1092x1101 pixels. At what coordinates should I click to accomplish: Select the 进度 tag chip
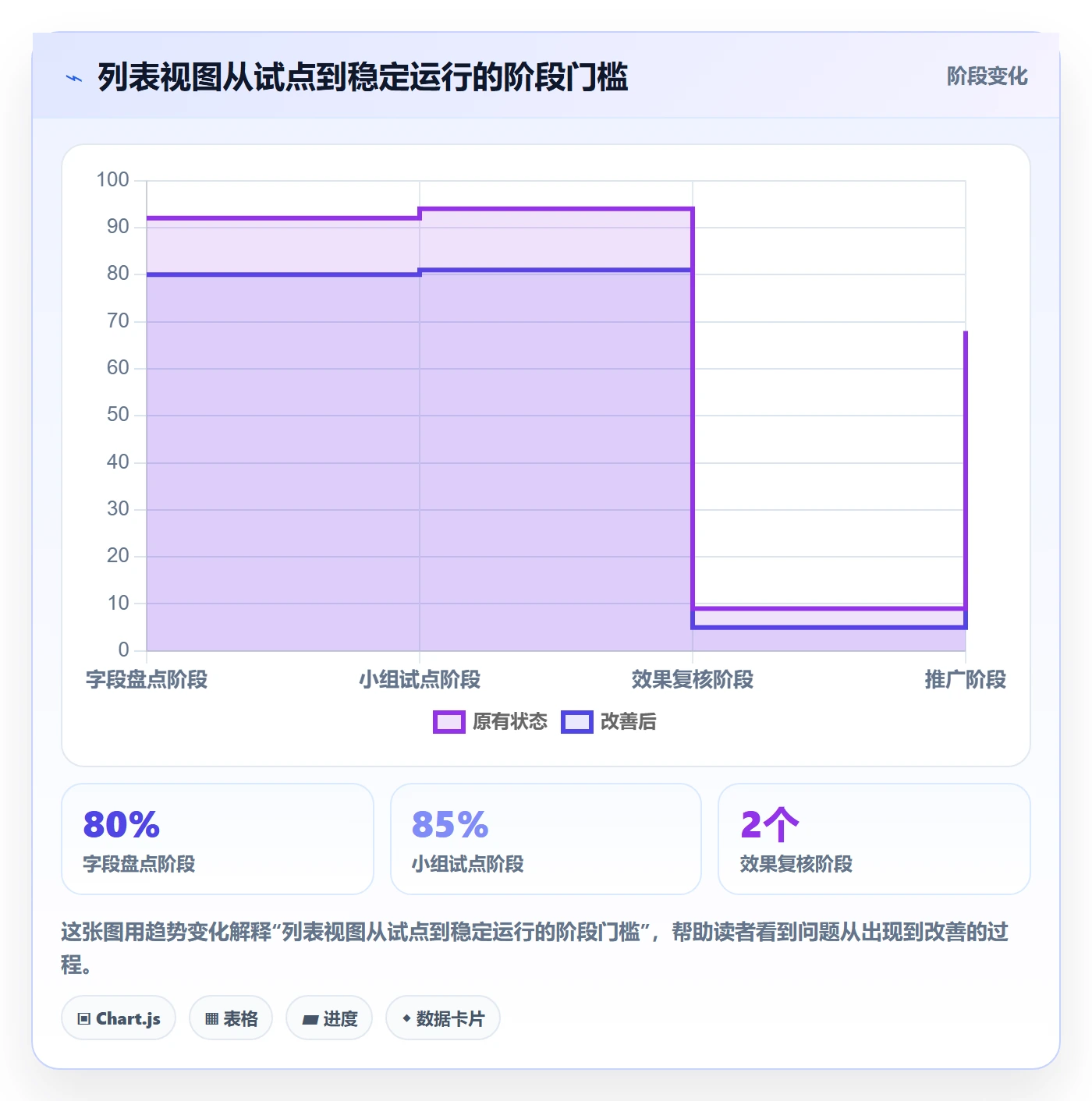point(329,1018)
